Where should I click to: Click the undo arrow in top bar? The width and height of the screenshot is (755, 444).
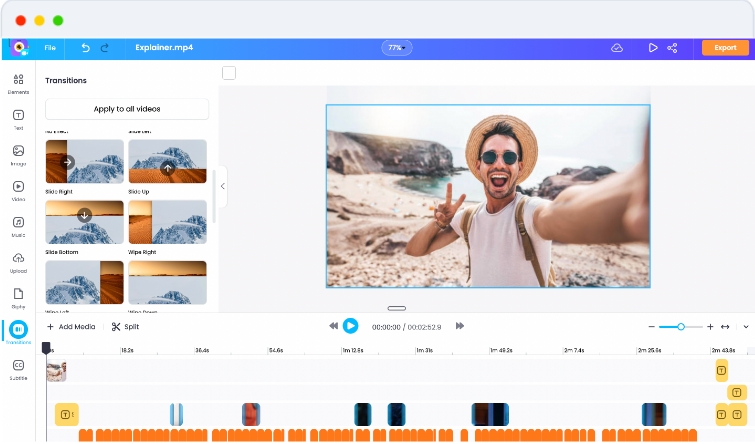click(85, 48)
